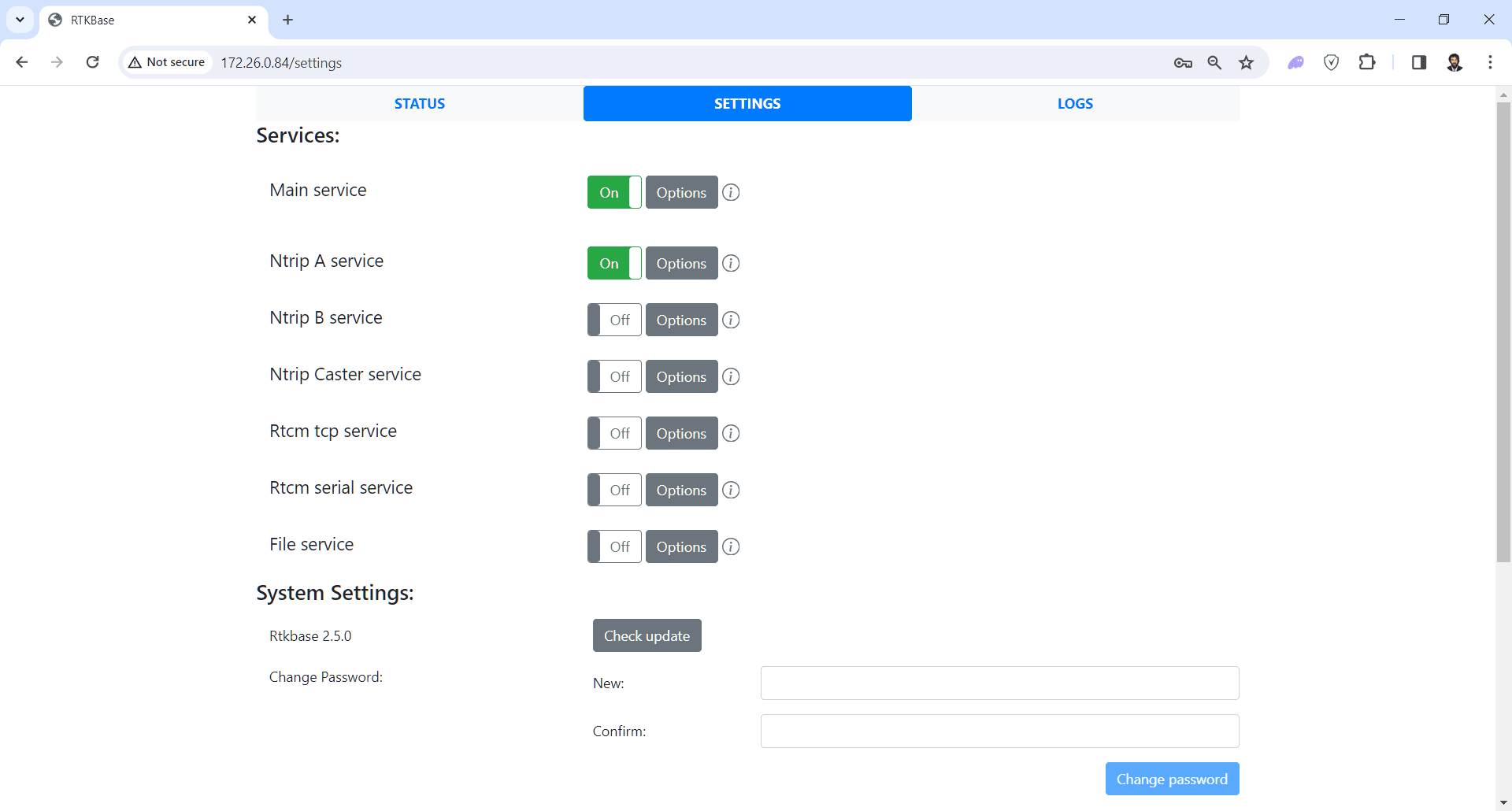Open info icon for Main service
Viewport: 1512px width, 811px height.
(731, 192)
